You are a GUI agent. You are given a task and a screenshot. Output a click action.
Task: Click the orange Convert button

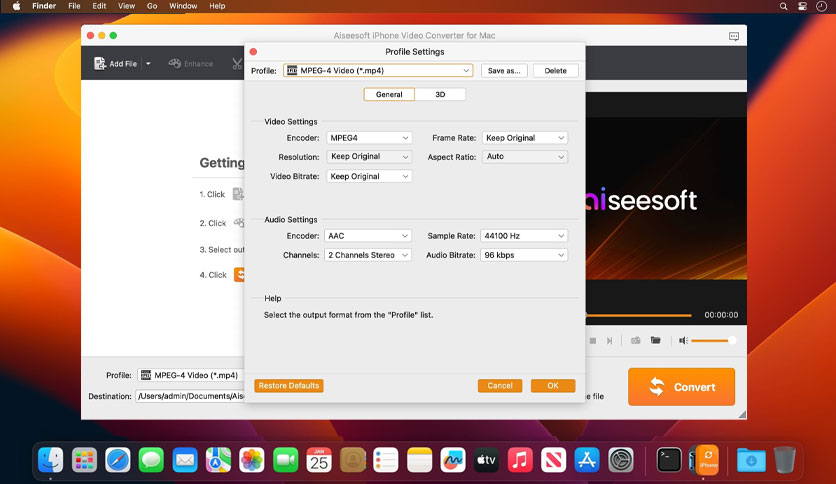[681, 387]
